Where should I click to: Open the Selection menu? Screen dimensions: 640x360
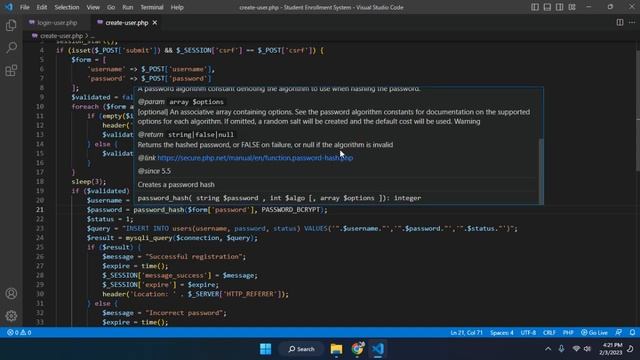point(67,7)
